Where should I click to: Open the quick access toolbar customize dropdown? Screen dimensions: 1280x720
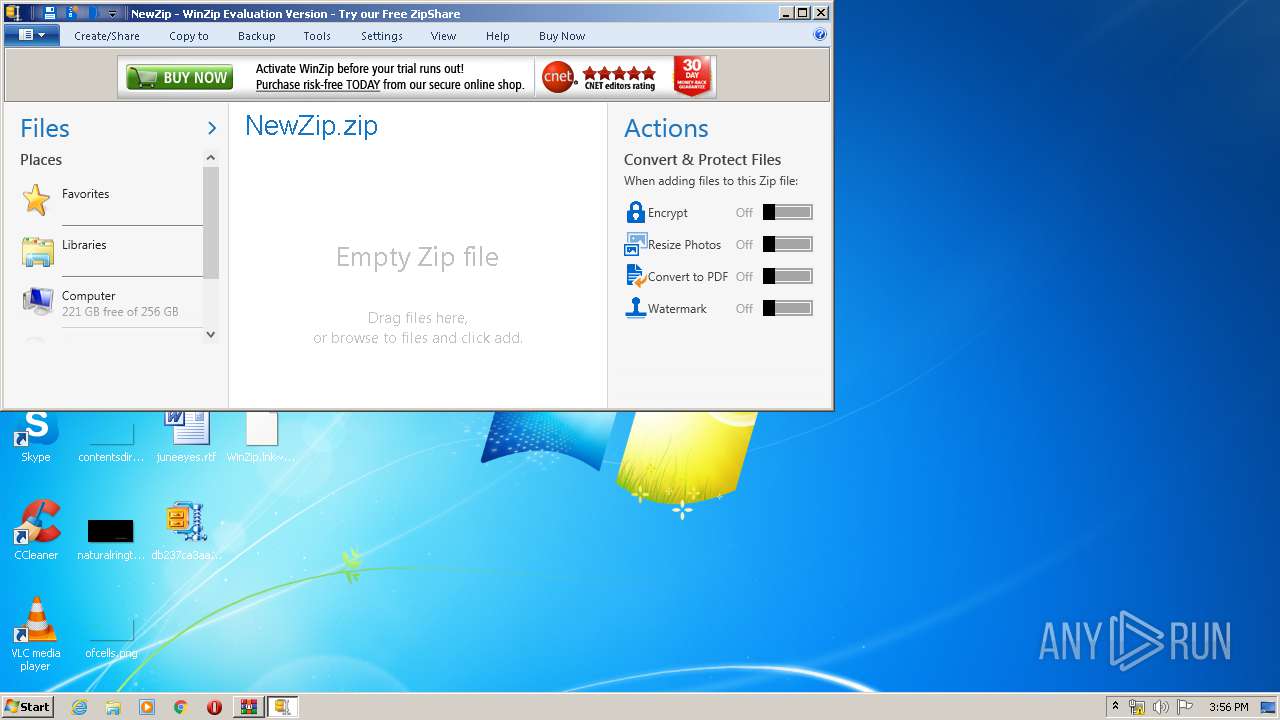(x=112, y=14)
